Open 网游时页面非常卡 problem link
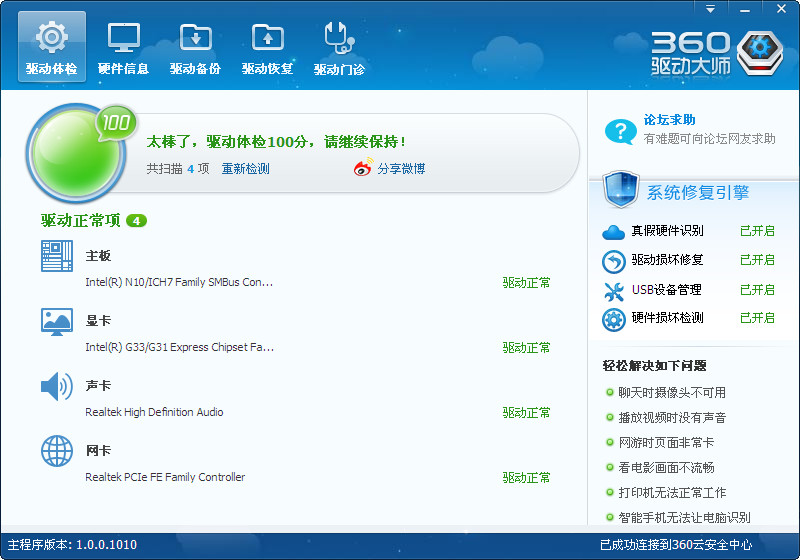Screen dimensions: 800x560 click(x=666, y=443)
